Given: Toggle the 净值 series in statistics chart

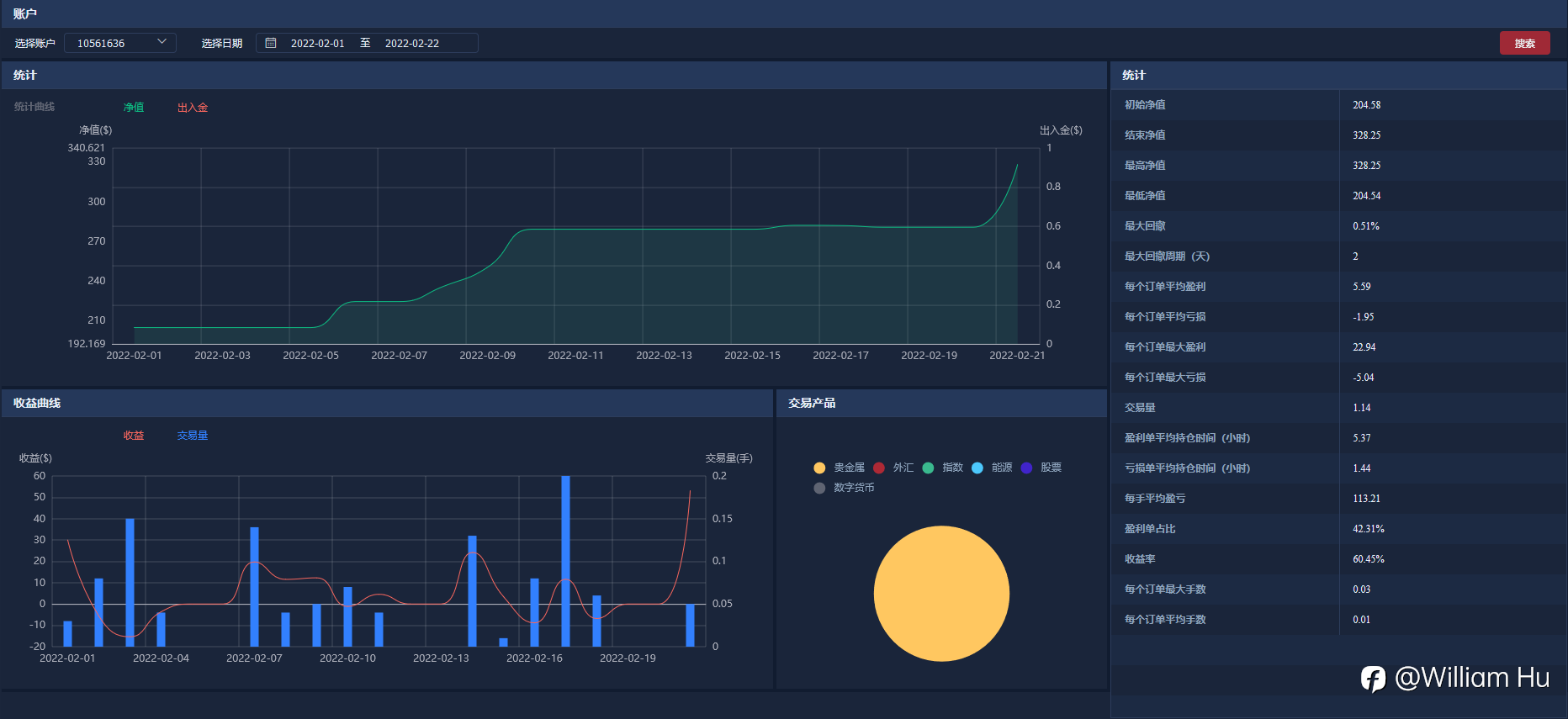Looking at the screenshot, I should point(134,108).
